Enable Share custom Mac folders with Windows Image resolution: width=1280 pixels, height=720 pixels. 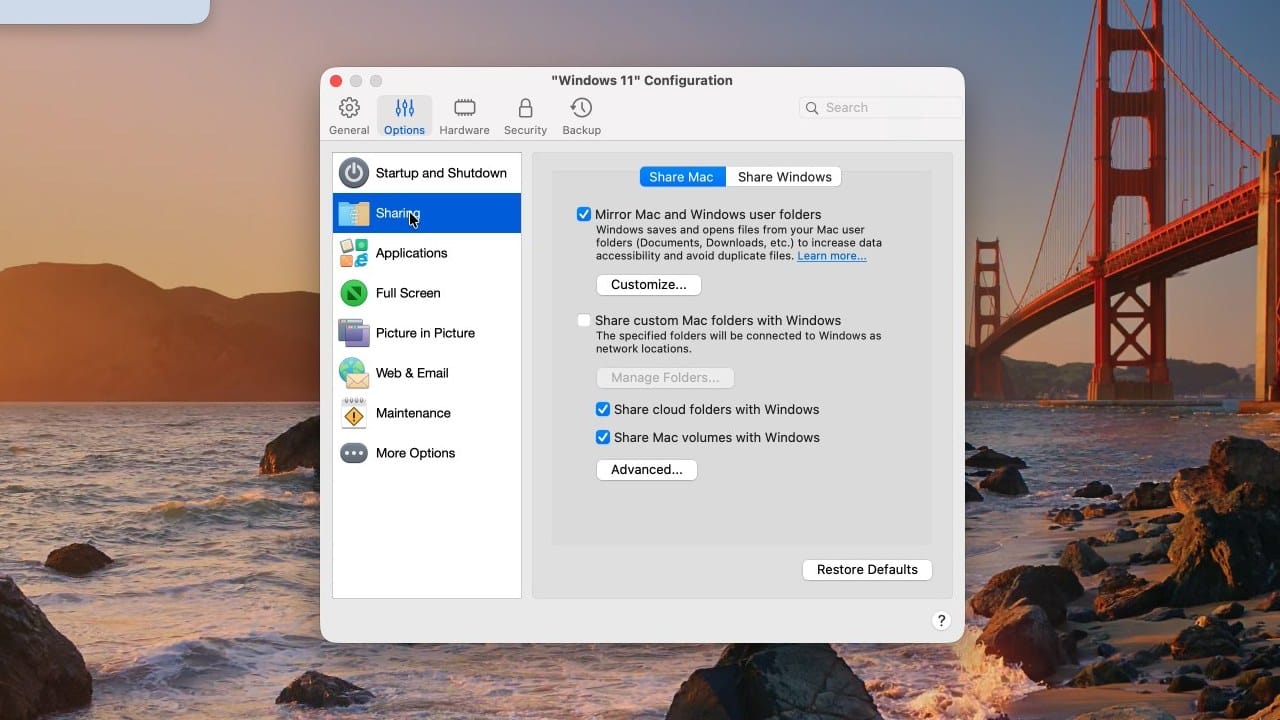point(584,321)
